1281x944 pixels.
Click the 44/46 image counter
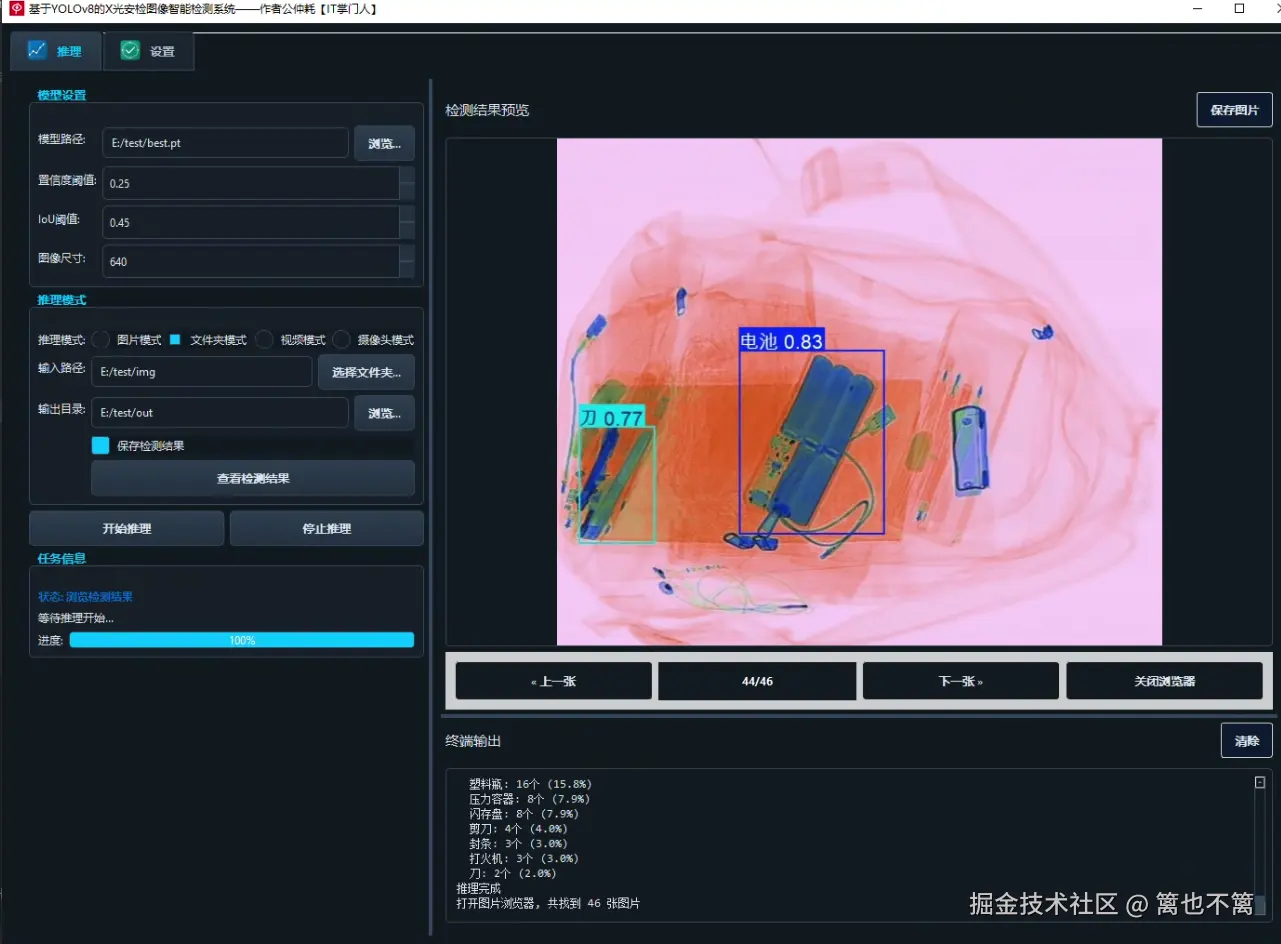[757, 681]
